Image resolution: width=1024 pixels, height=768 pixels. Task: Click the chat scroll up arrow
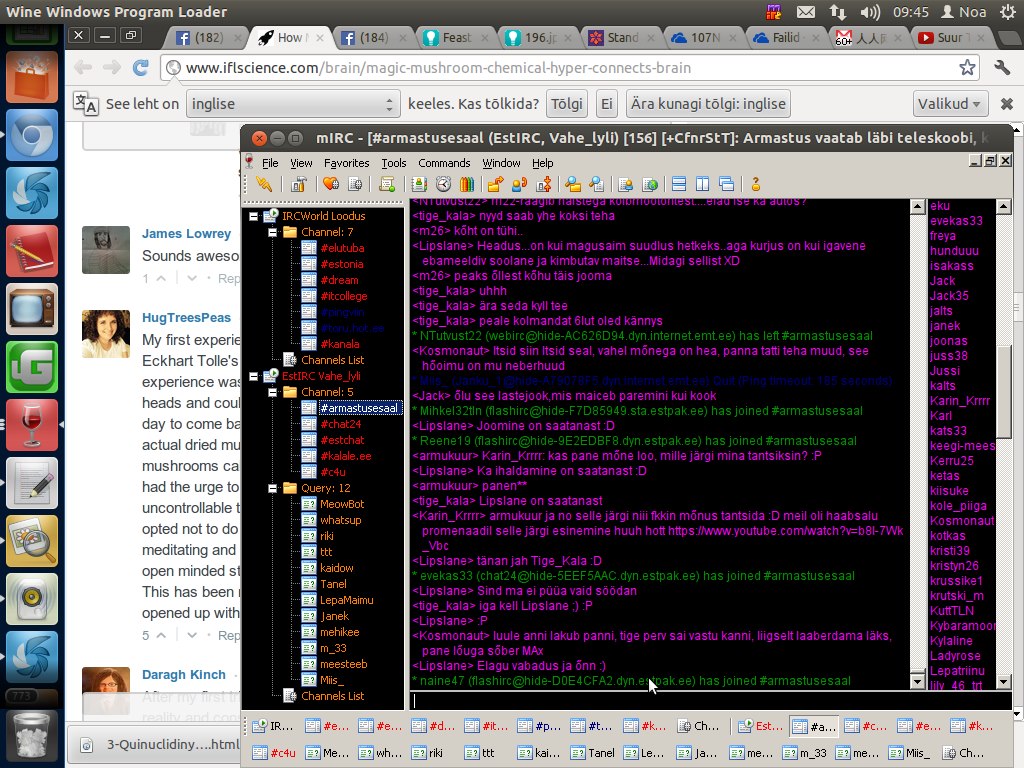[x=918, y=207]
